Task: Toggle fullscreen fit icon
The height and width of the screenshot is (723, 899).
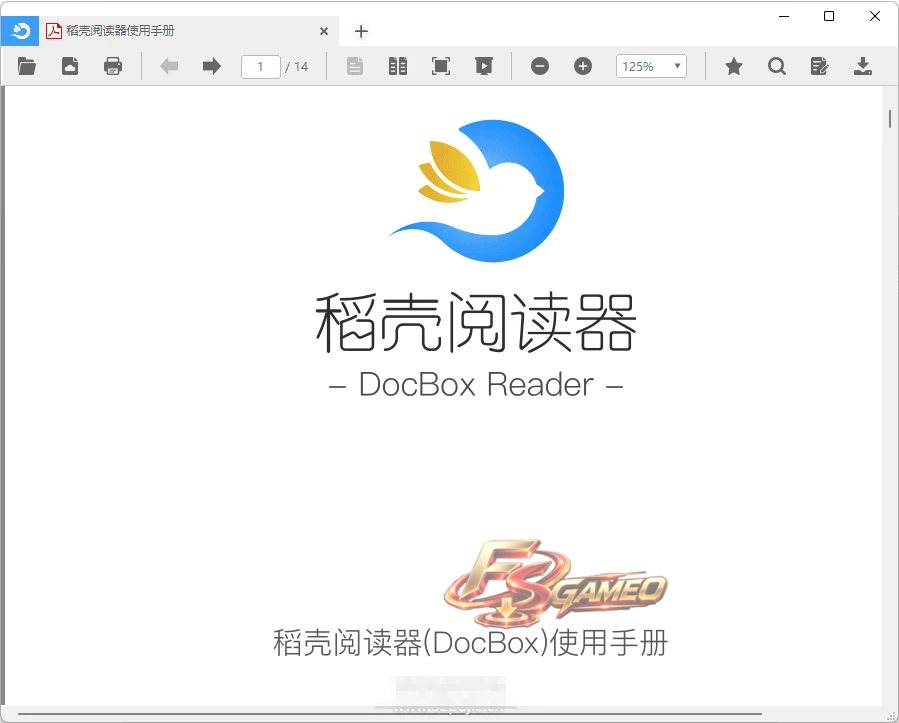Action: pos(441,66)
